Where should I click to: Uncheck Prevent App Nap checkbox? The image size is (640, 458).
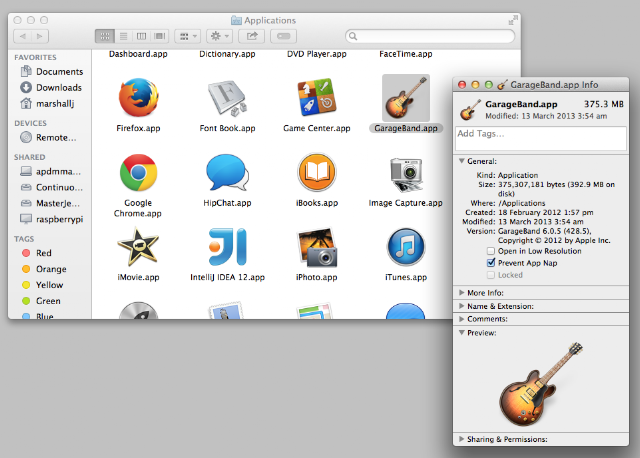click(491, 263)
